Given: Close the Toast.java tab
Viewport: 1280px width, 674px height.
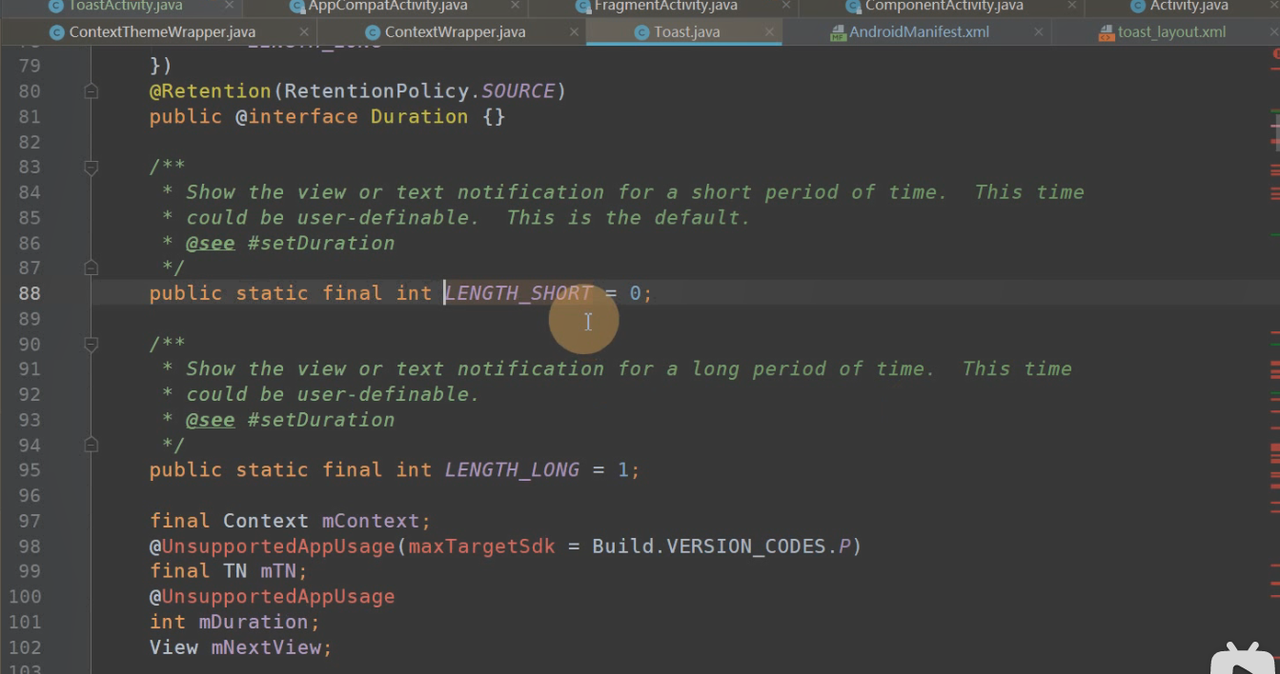Looking at the screenshot, I should [x=769, y=32].
